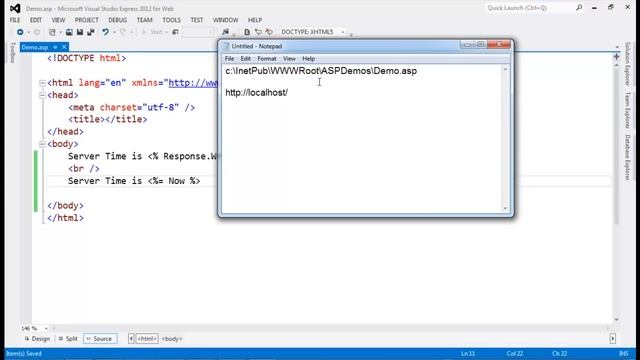
Task: Open the Undo history dropdown arrow
Action: pyautogui.click(x=114, y=32)
